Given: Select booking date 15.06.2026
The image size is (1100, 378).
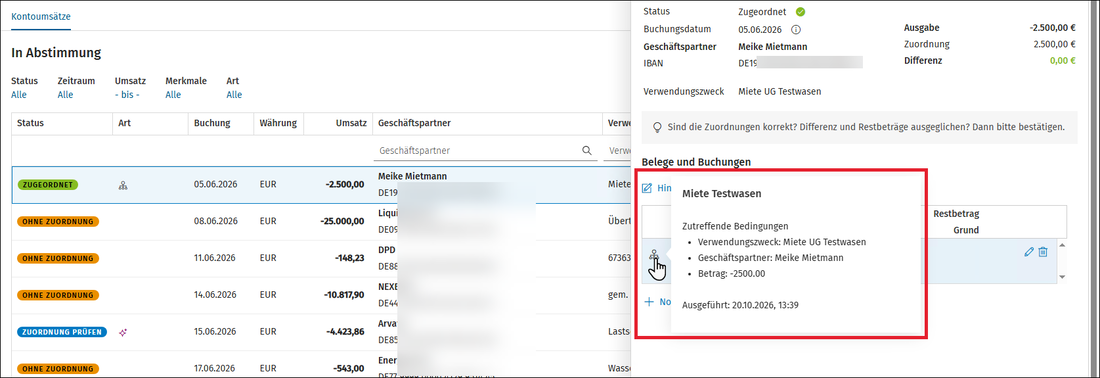Looking at the screenshot, I should click(x=215, y=332).
